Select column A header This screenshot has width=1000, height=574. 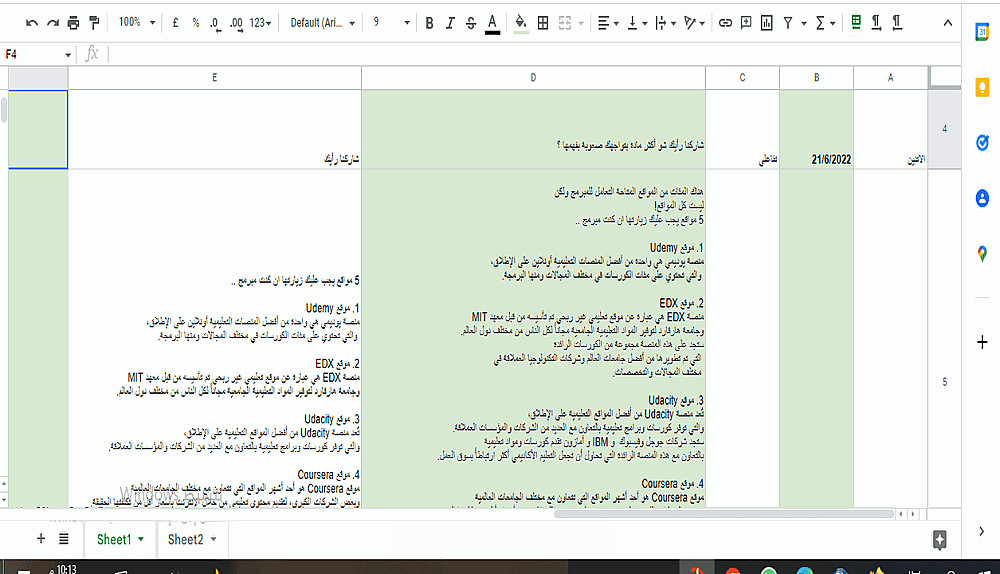890,78
